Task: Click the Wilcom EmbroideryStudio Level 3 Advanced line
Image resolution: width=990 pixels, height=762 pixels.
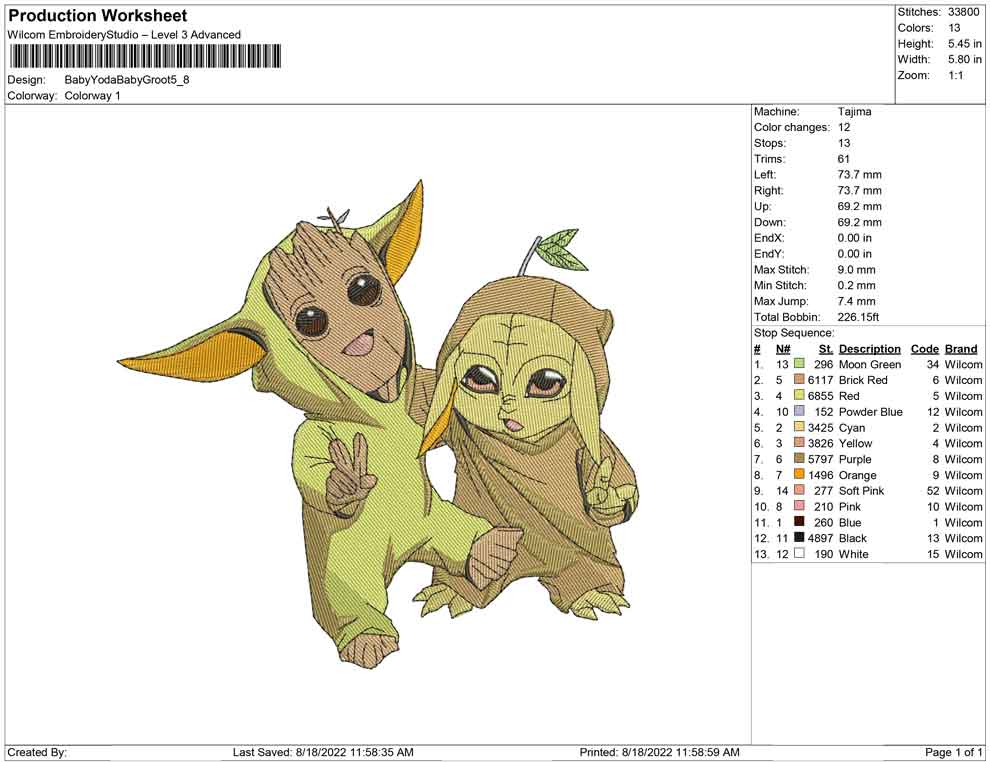Action: click(x=124, y=35)
